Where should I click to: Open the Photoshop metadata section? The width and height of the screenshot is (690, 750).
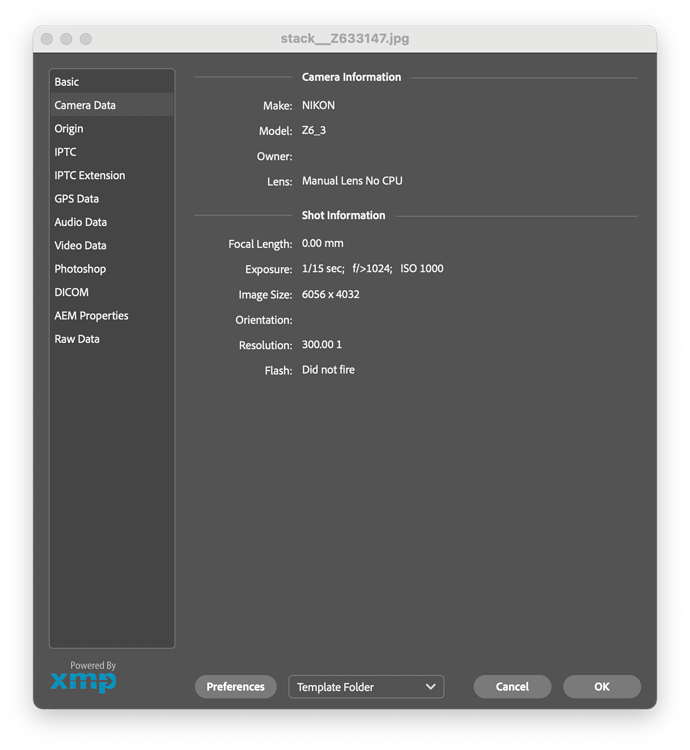(x=80, y=269)
